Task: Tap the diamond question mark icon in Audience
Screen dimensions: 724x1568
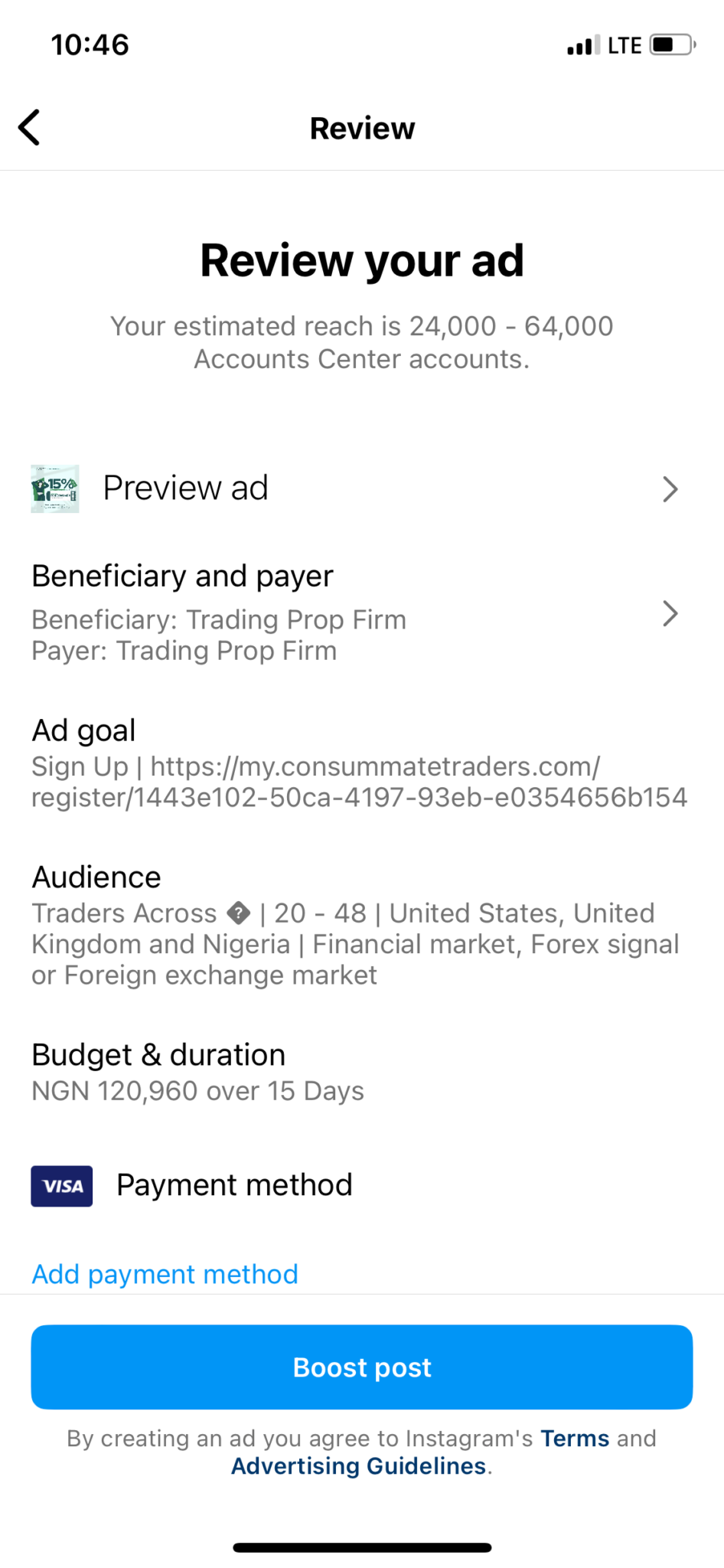Action: pos(239,913)
